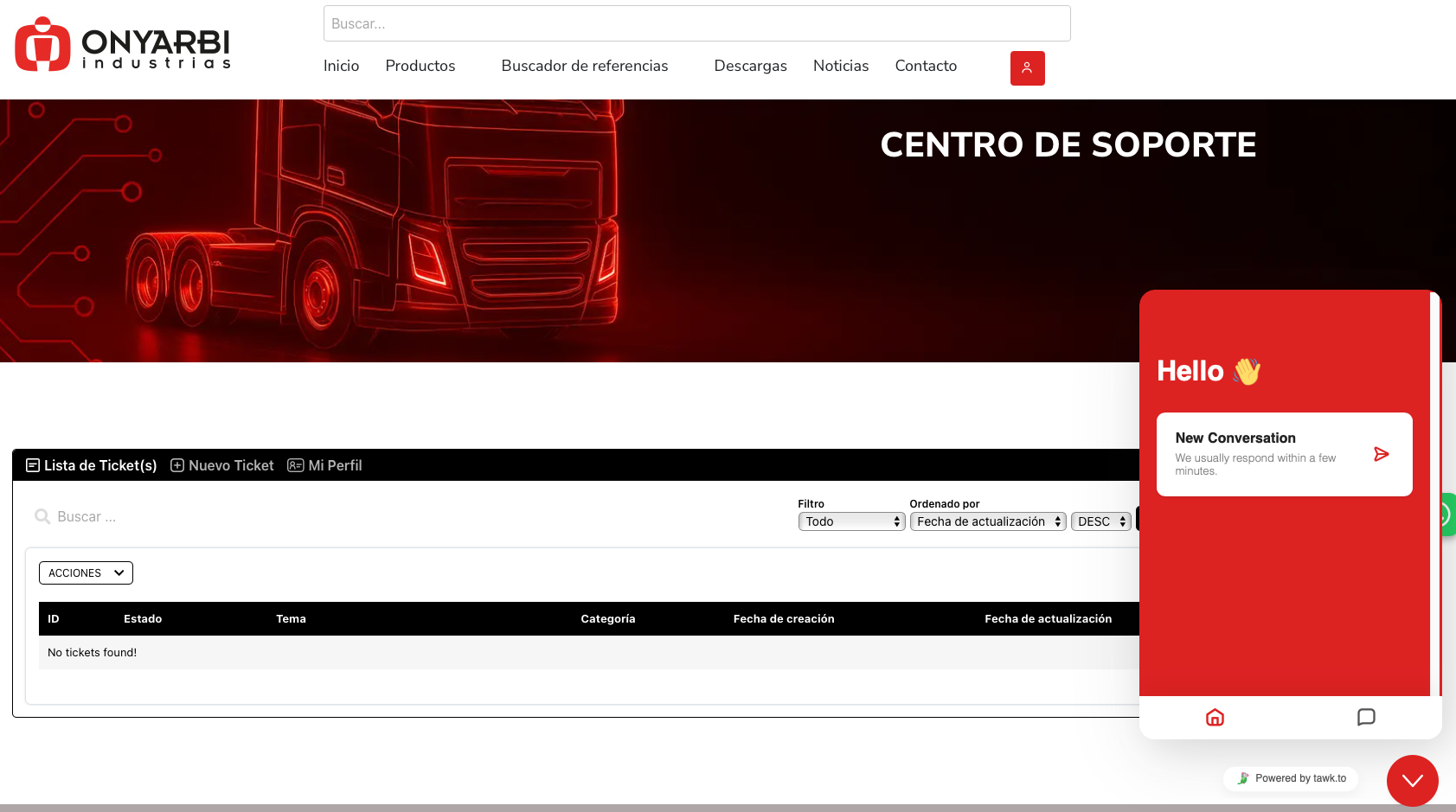The image size is (1456, 812).
Task: Click the Powered by tawk.to link
Action: tap(1291, 778)
